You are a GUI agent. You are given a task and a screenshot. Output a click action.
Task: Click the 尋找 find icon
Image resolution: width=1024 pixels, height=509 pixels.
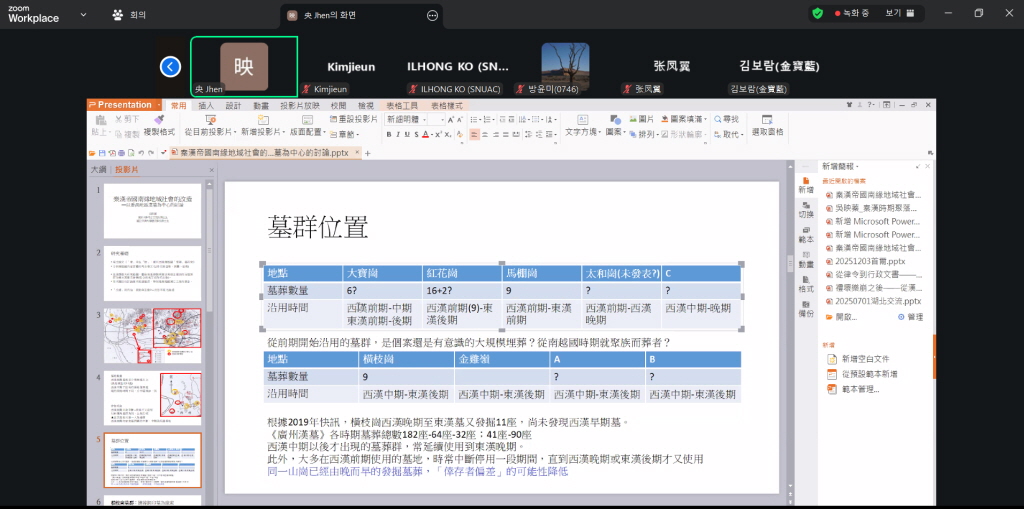(x=726, y=119)
